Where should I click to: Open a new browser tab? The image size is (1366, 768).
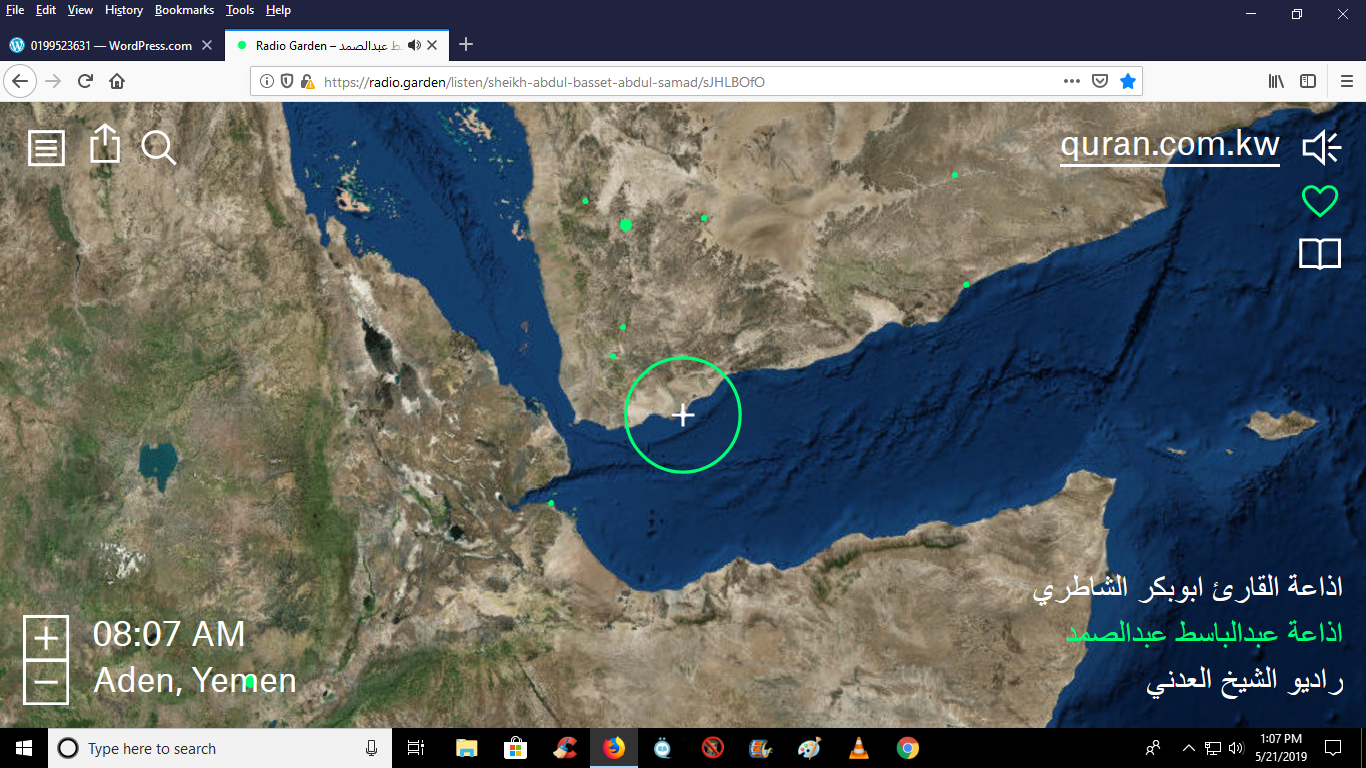click(466, 45)
